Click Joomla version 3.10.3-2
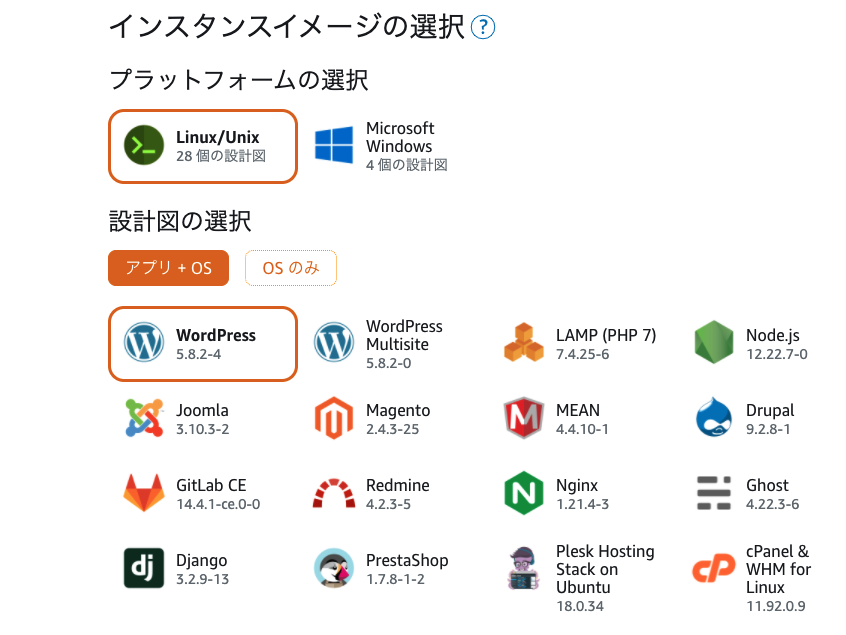Screen dimensions: 846x635 (202, 429)
